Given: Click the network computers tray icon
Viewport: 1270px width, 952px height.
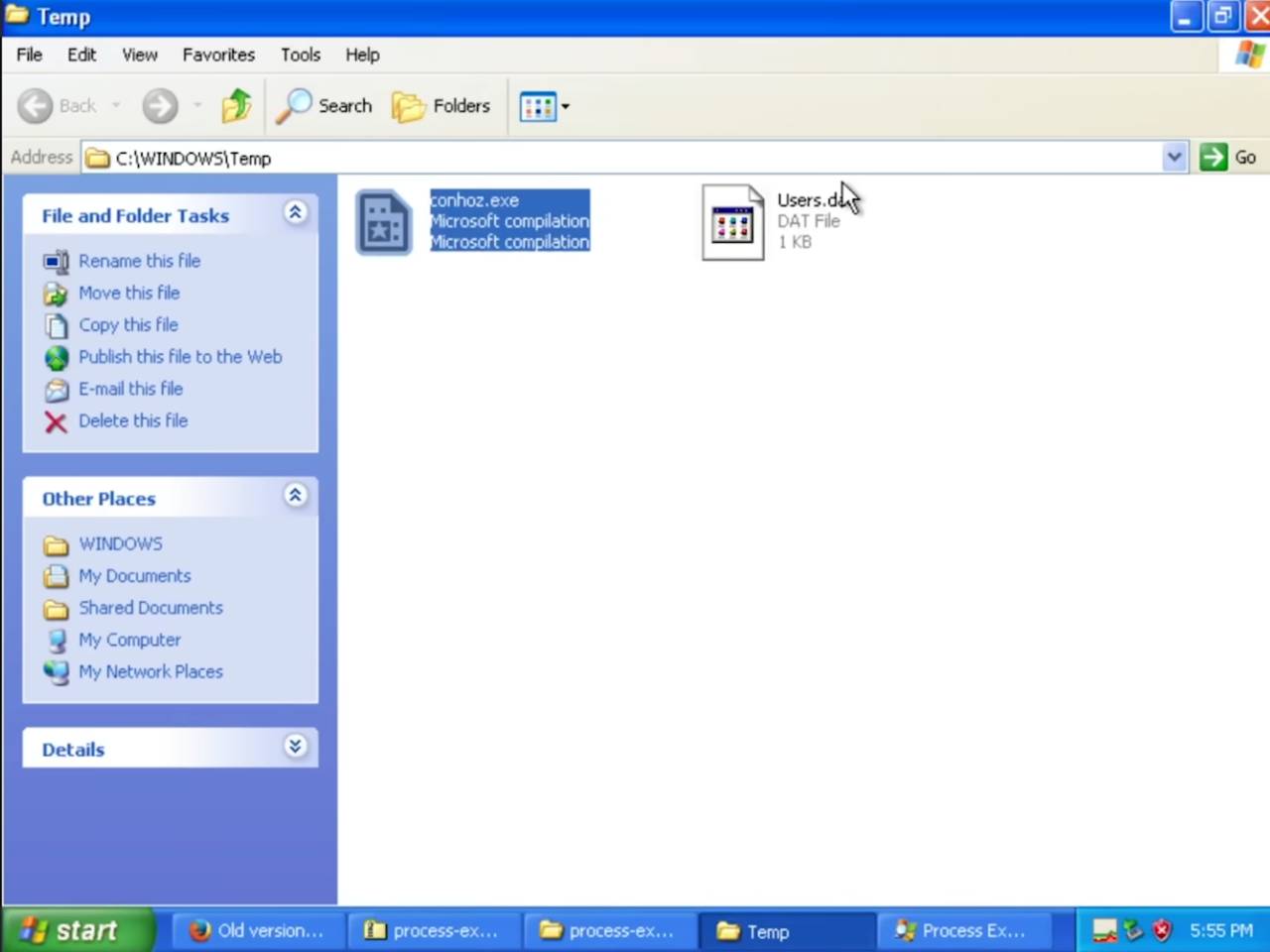Looking at the screenshot, I should tap(1104, 930).
